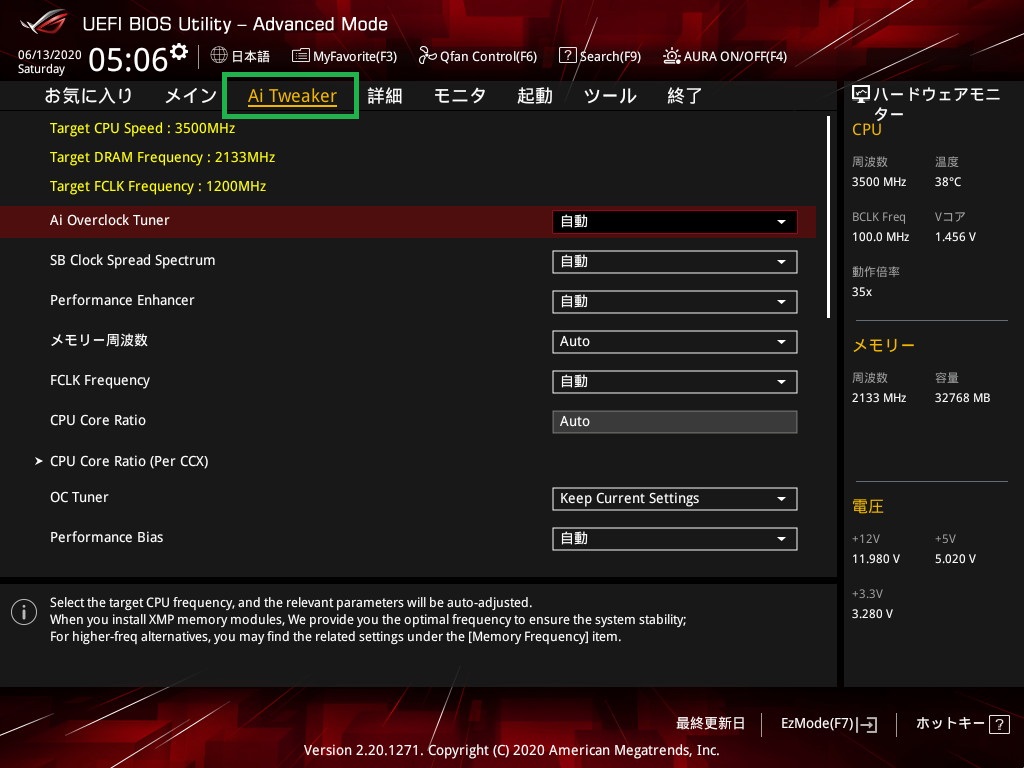Click Target FCLK Frequency : 1200MHz text
Screen dimensions: 1024x768
[x=158, y=187]
